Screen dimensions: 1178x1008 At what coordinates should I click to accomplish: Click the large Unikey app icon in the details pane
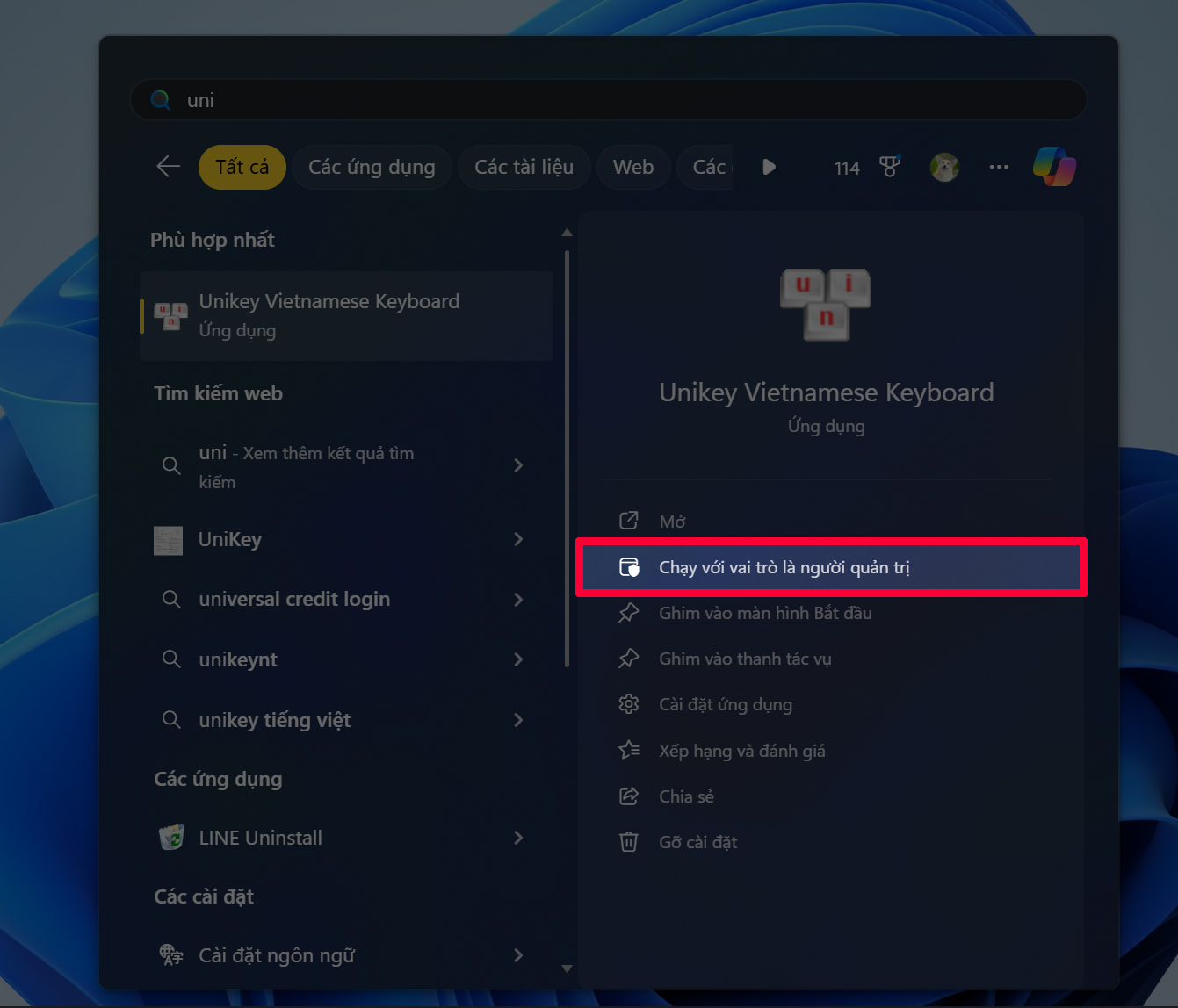coord(826,304)
